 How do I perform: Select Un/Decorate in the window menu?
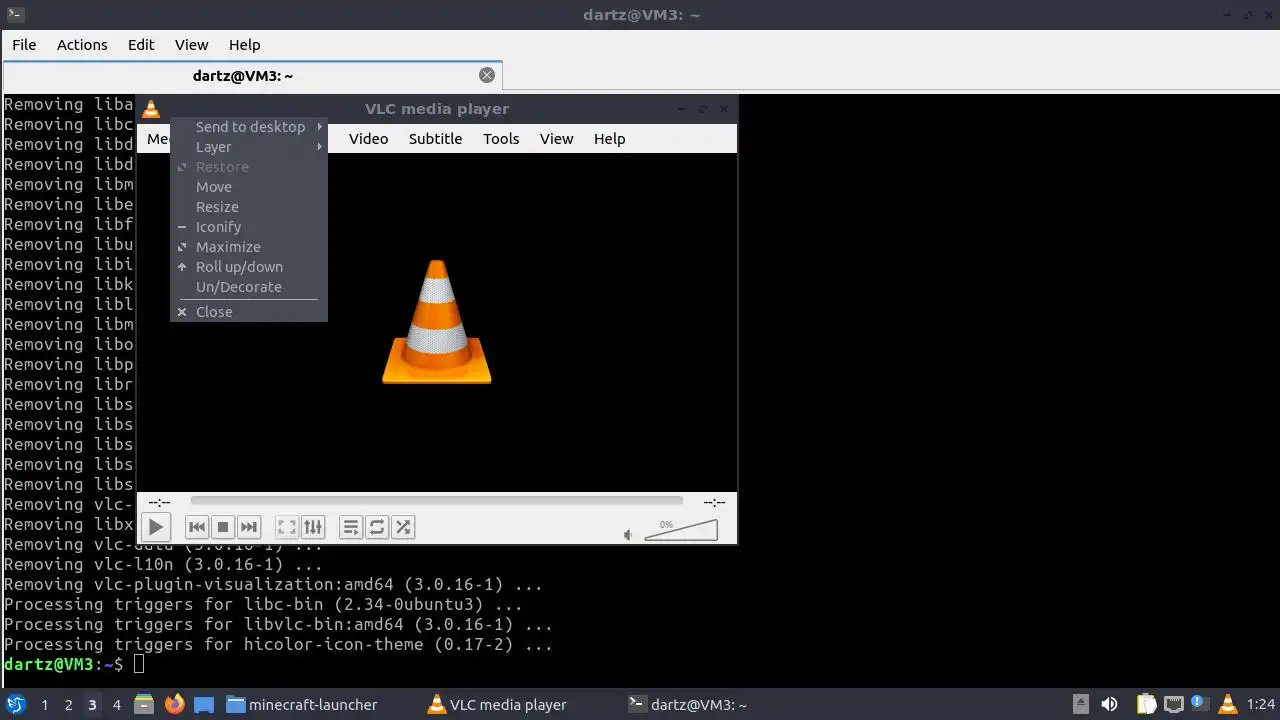(249, 287)
